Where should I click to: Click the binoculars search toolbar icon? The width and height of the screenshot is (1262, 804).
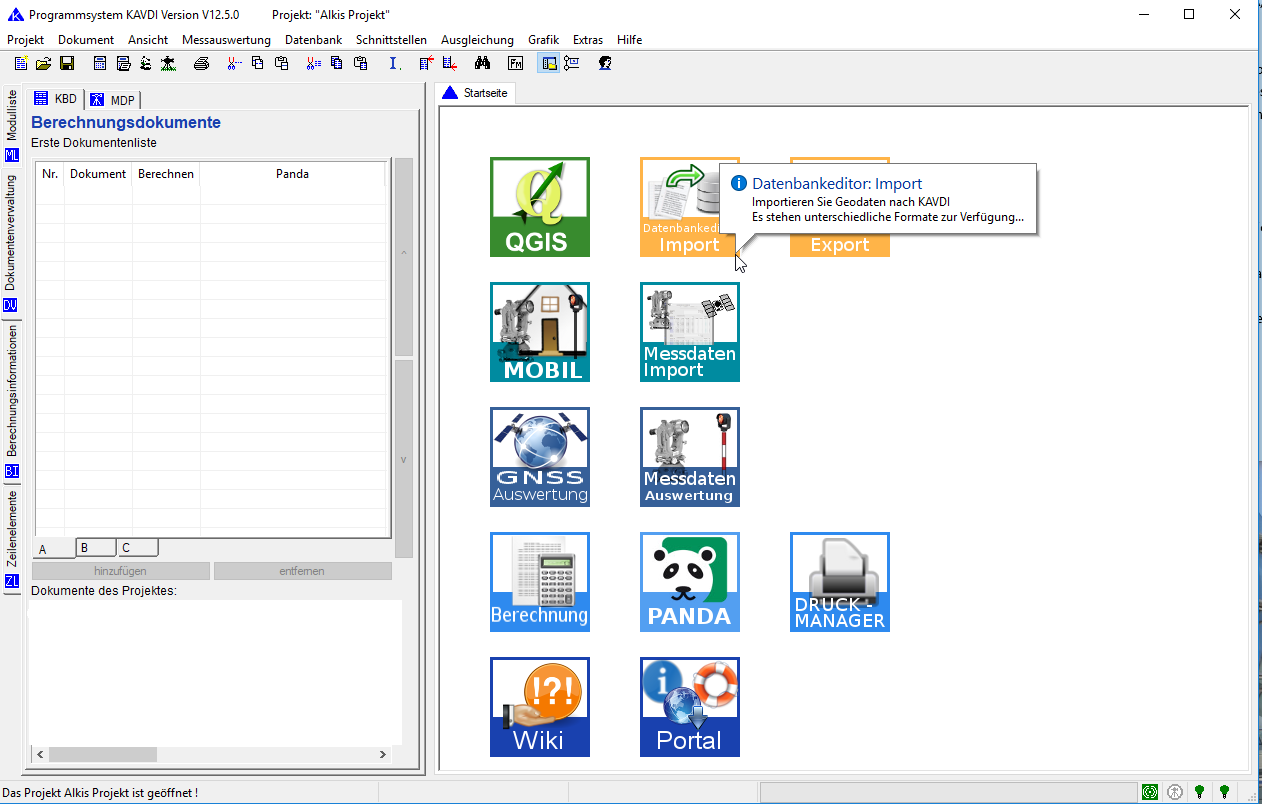click(482, 64)
